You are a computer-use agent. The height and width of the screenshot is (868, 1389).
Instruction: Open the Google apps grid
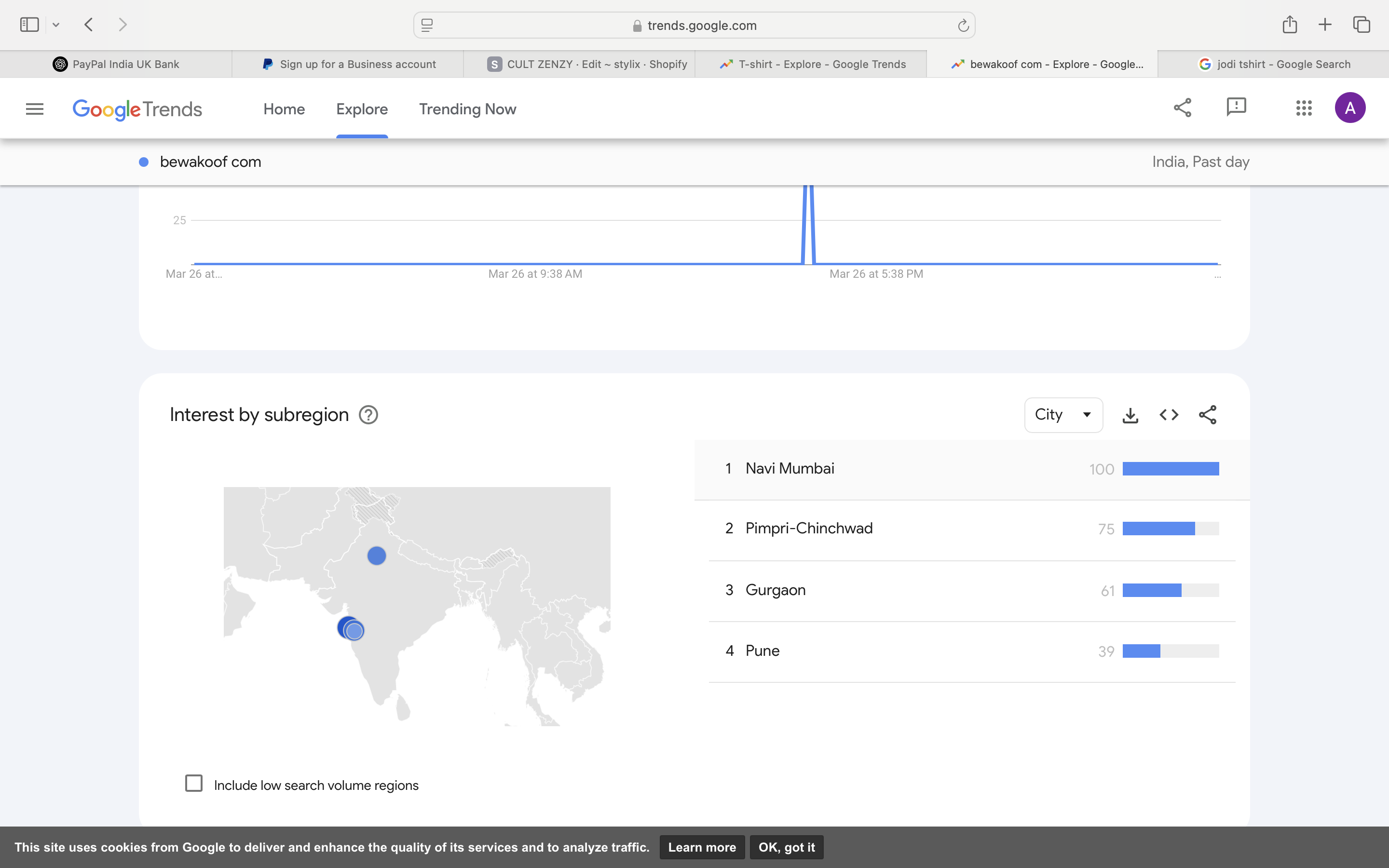tap(1303, 108)
